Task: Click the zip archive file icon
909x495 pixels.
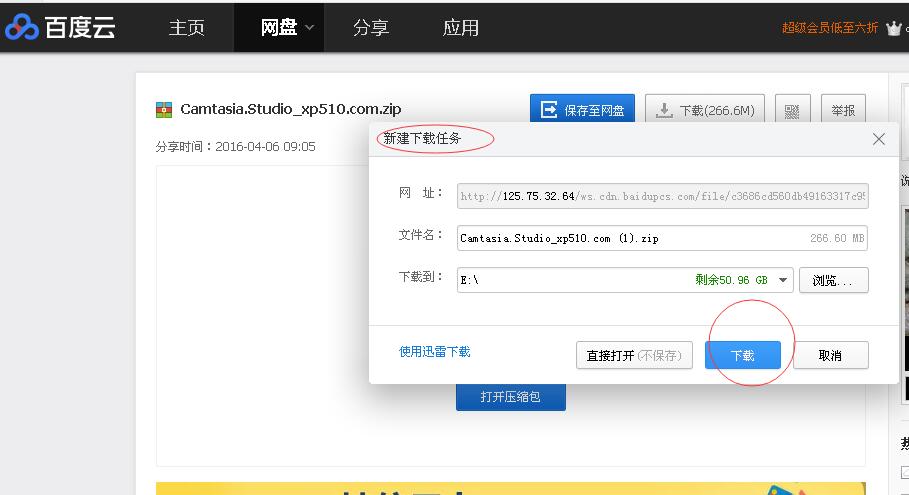Action: pyautogui.click(x=164, y=110)
